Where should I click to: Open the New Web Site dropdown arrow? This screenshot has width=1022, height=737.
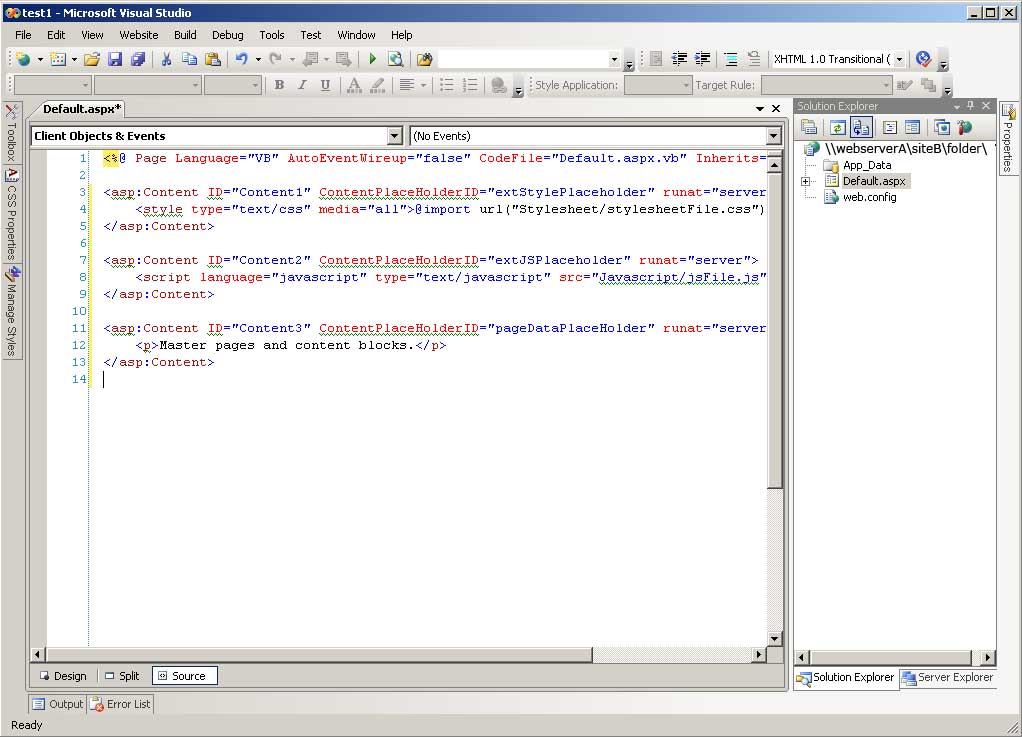point(40,59)
